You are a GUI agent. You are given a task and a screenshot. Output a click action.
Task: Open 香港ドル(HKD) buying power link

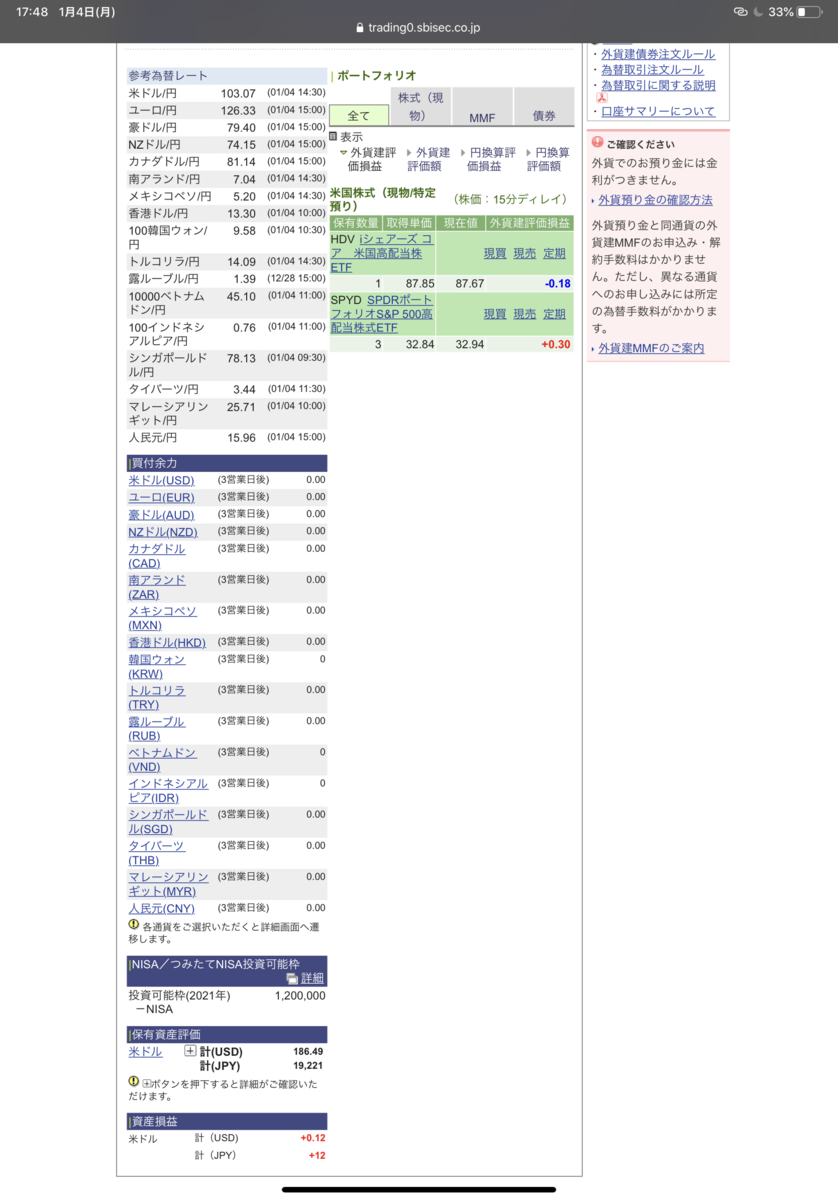point(167,642)
